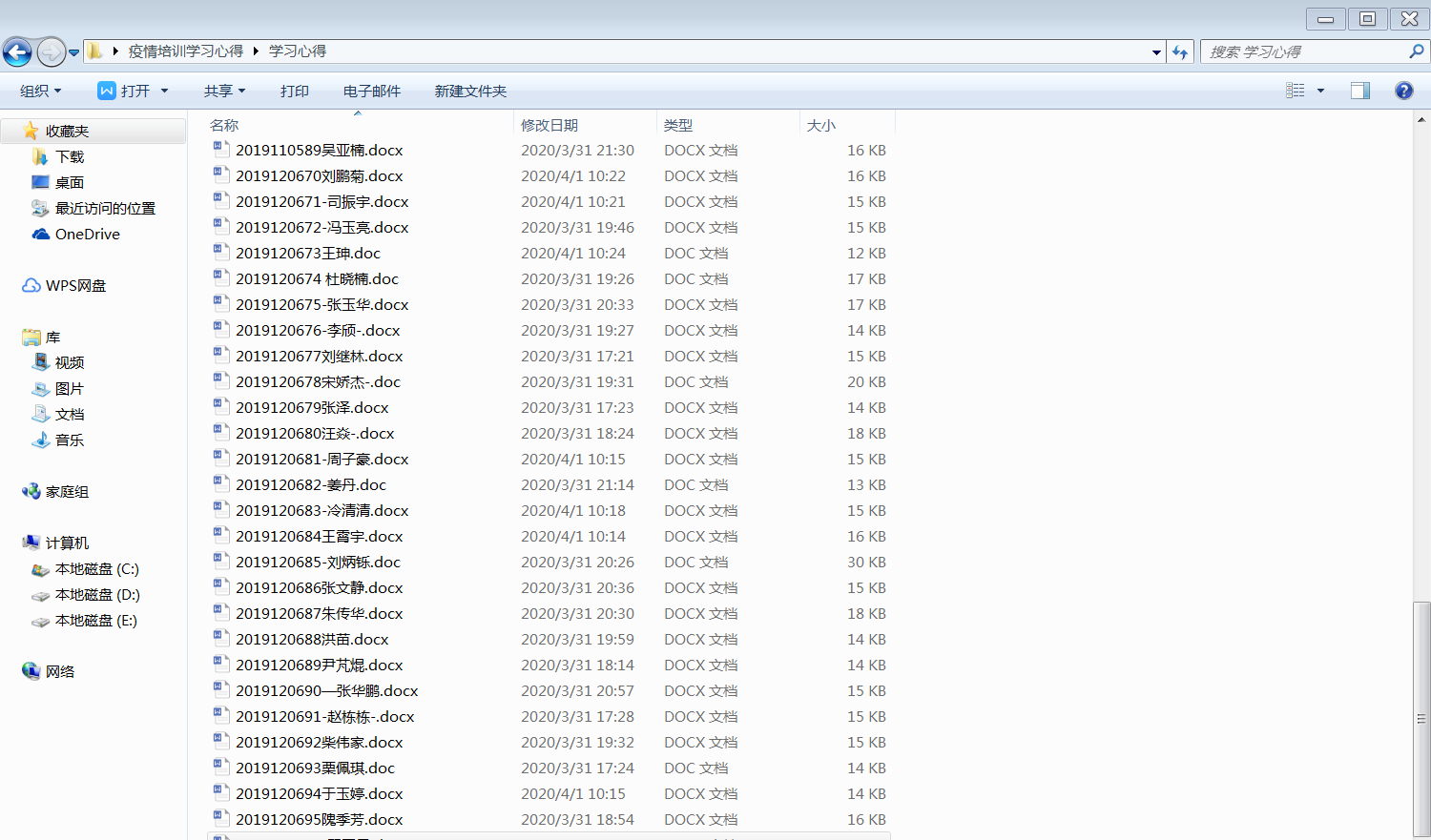
Task: Open the 共享 menu
Action: pyautogui.click(x=224, y=92)
